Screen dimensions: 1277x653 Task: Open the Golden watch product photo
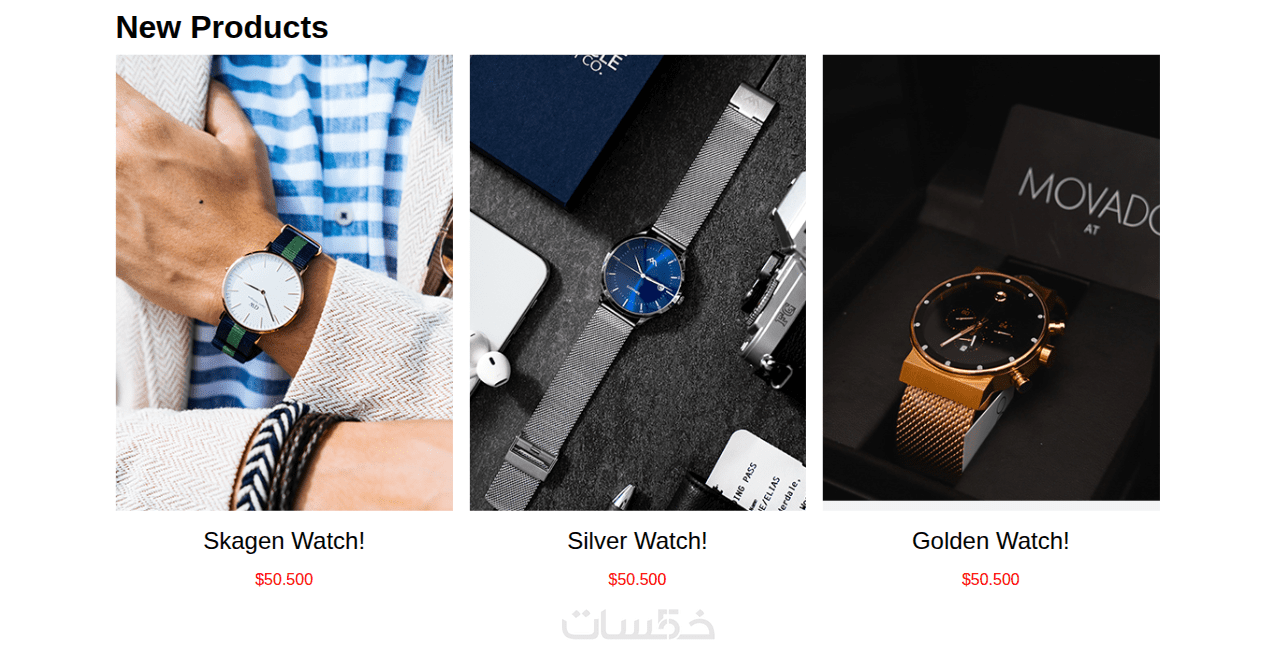(991, 278)
